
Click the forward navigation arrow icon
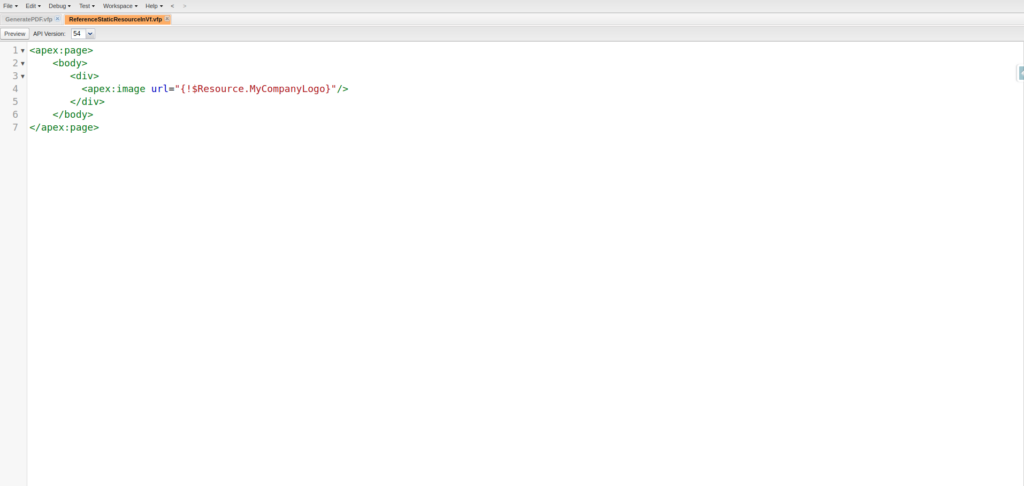184,6
